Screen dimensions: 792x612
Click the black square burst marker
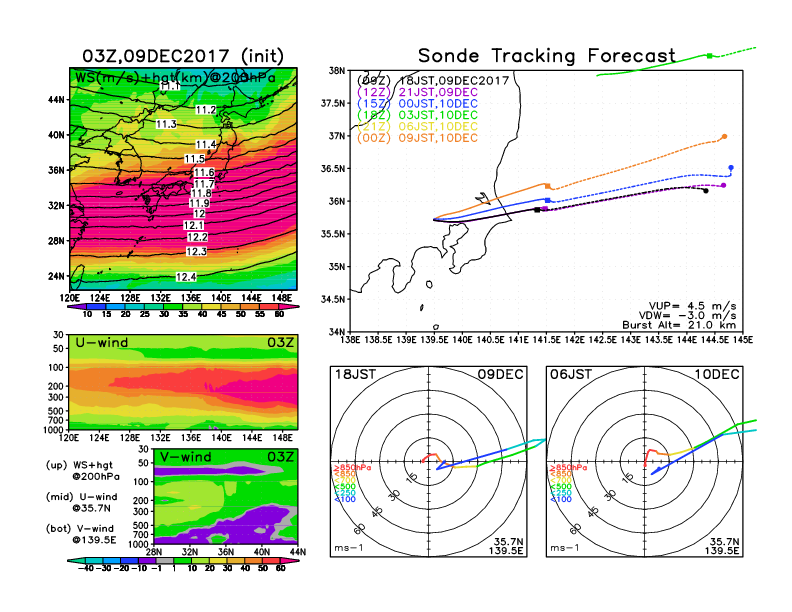click(x=537, y=210)
